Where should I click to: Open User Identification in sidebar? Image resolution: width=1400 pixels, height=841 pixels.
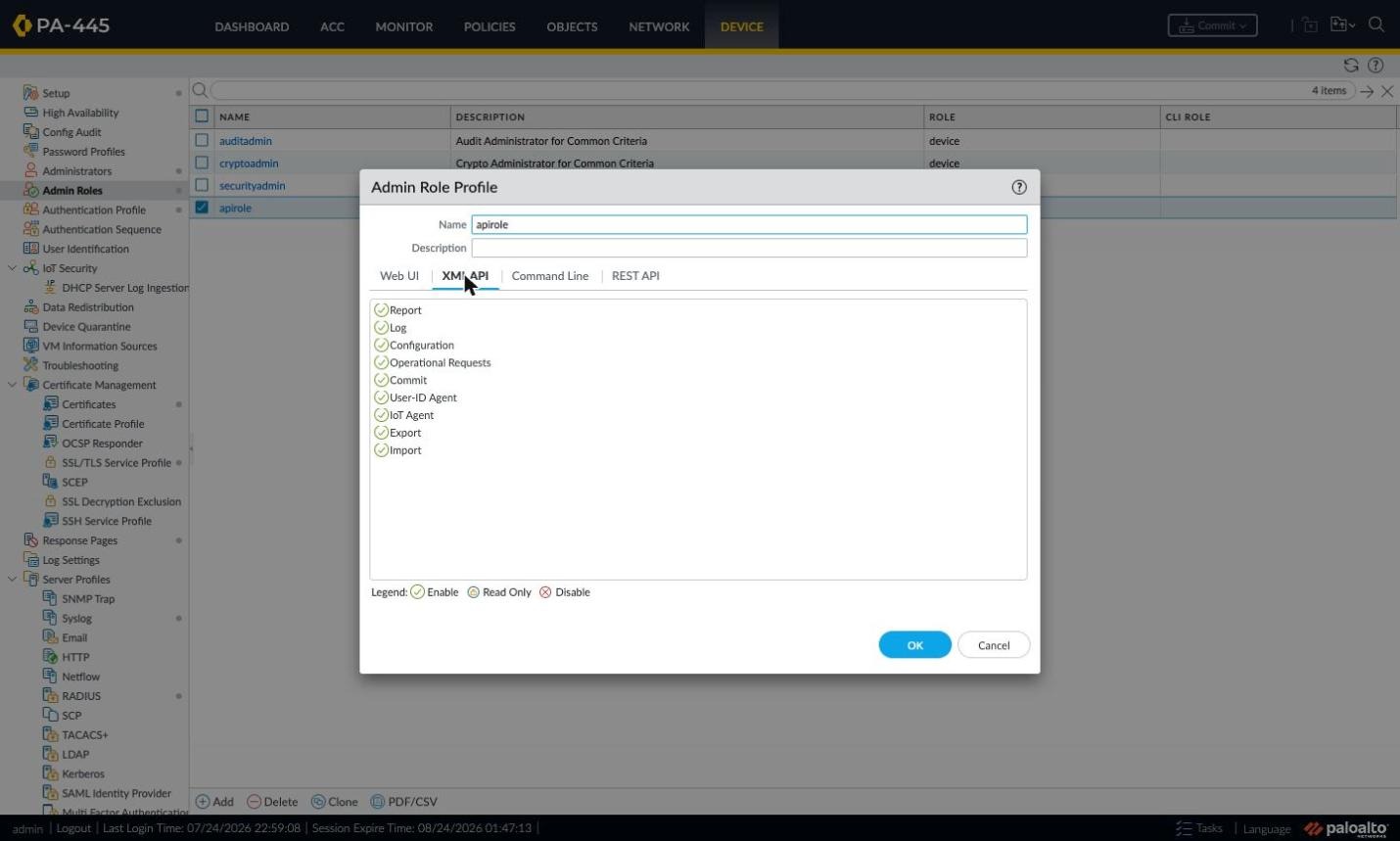click(85, 249)
